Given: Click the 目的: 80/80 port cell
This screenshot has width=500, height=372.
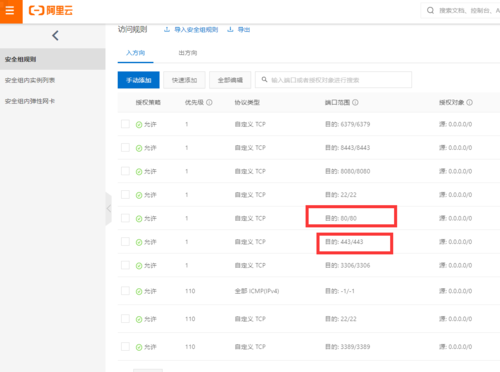Looking at the screenshot, I should 341,218.
